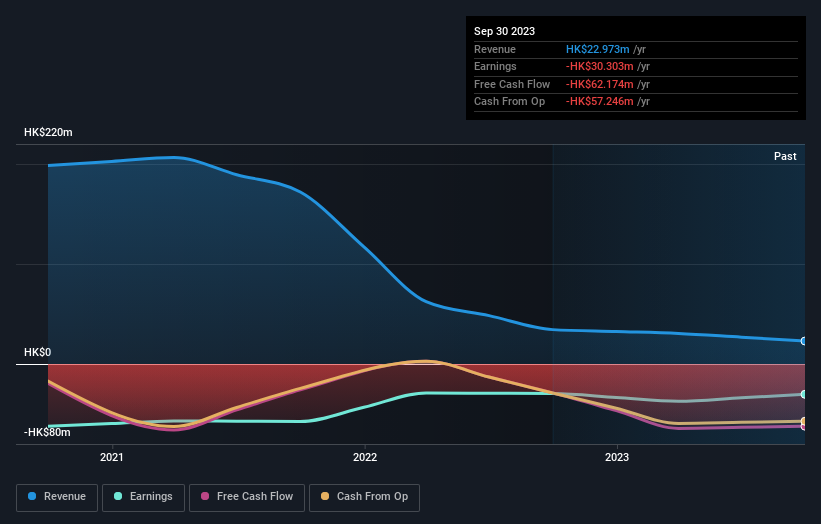Click the HK$22.973m revenue value

(597, 49)
